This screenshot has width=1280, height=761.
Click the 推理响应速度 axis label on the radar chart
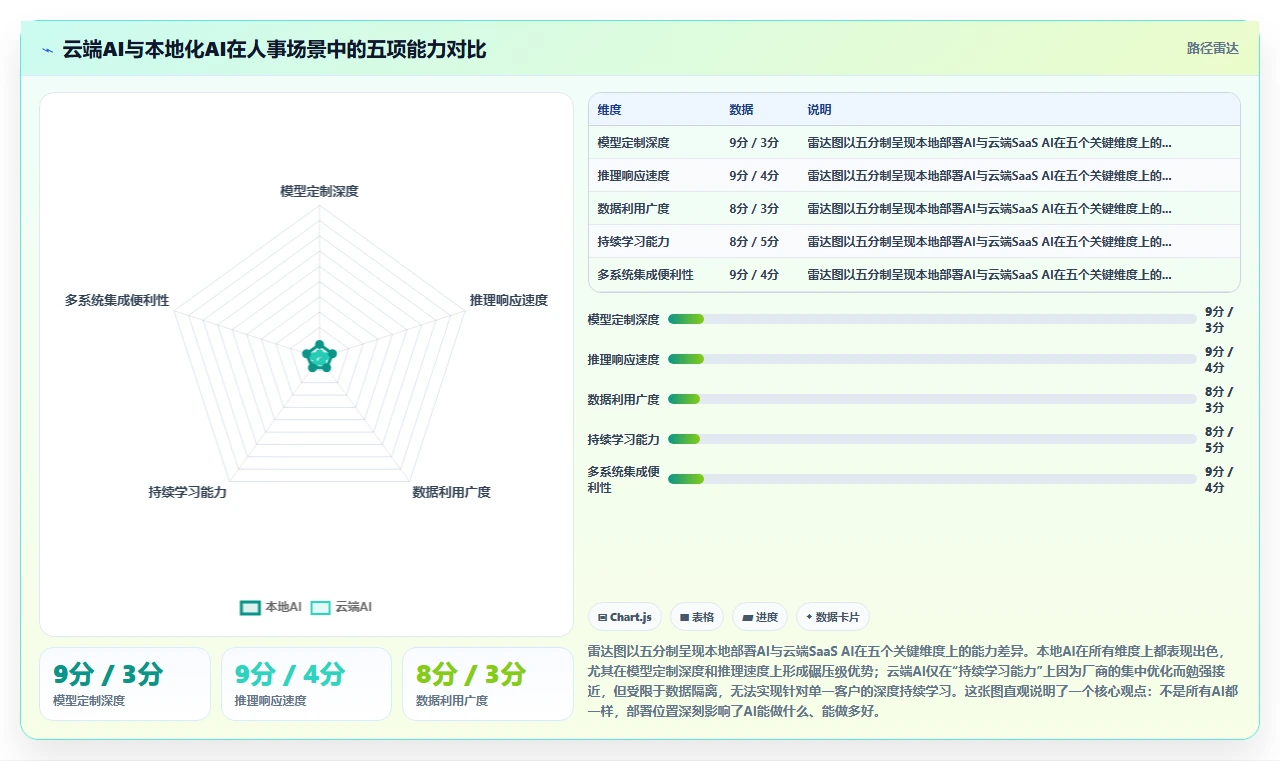pyautogui.click(x=509, y=300)
